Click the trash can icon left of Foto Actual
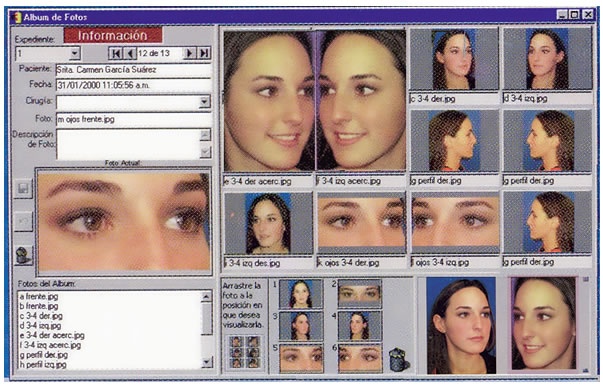Screen dimensions: 603x388 click(x=23, y=255)
